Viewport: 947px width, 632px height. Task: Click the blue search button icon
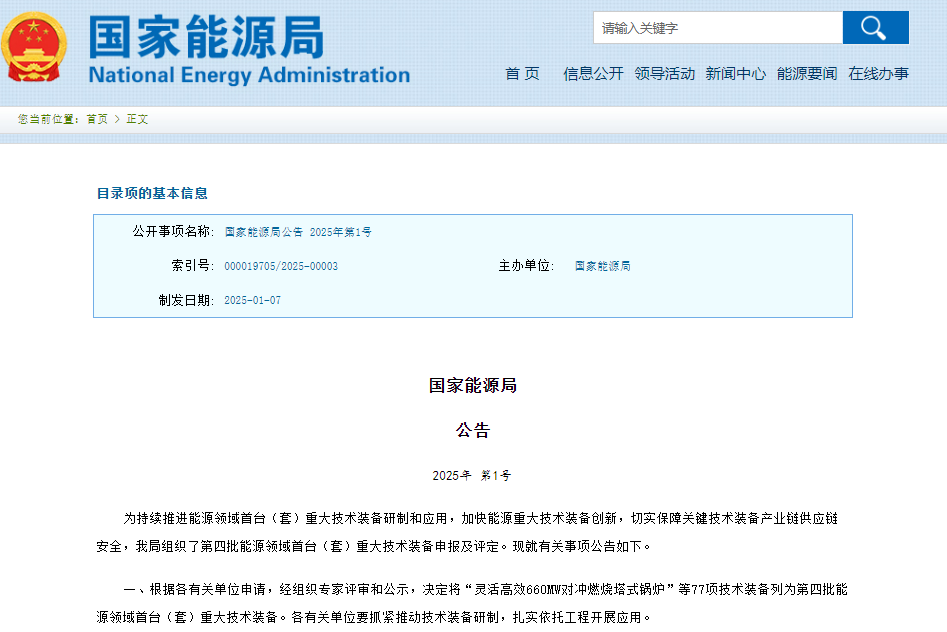pyautogui.click(x=875, y=27)
